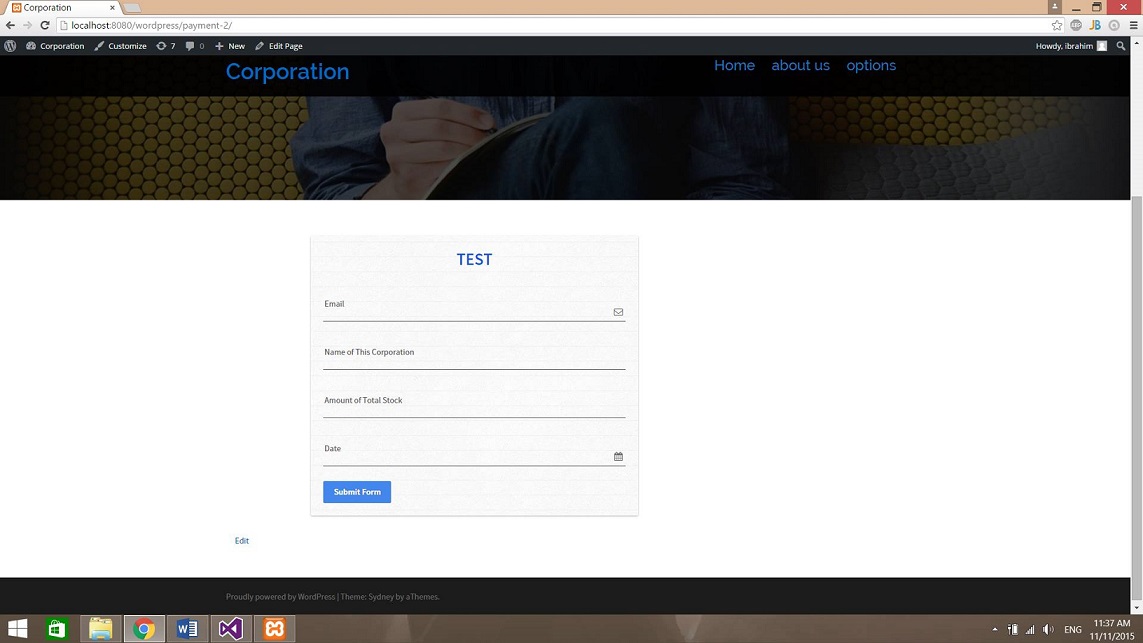This screenshot has height=643, width=1143.
Task: Show hidden system tray icons
Action: 995,630
